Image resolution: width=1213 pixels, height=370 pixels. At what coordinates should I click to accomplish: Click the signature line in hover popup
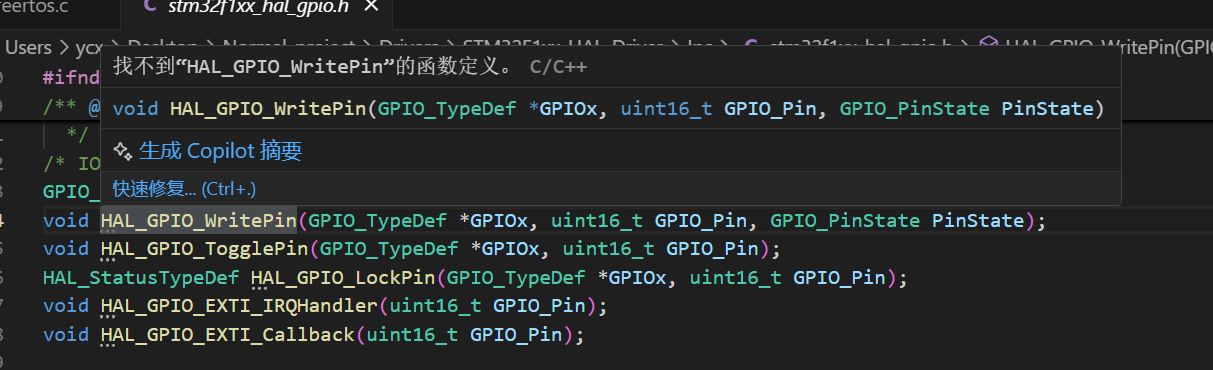[x=608, y=108]
